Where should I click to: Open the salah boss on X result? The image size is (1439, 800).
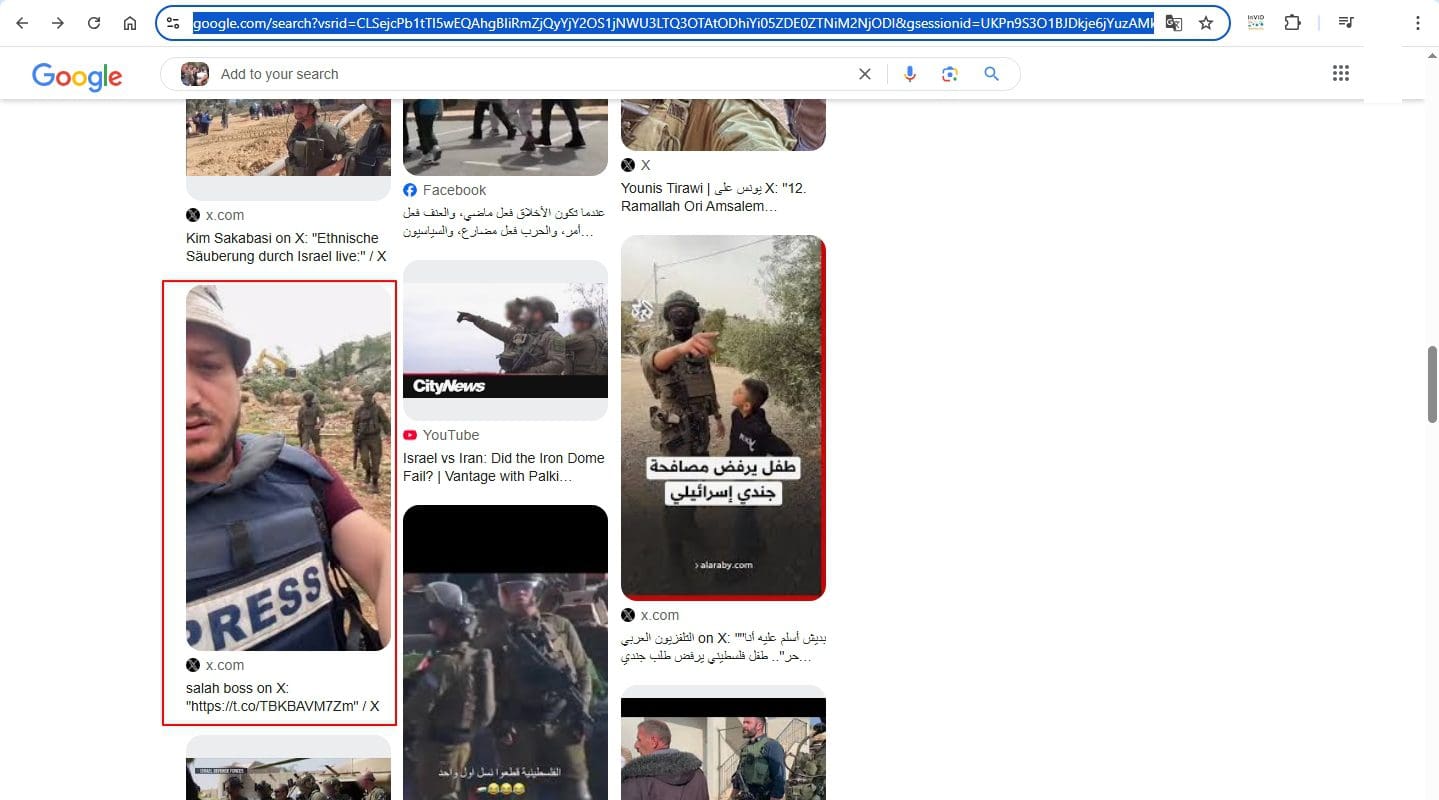pyautogui.click(x=282, y=697)
